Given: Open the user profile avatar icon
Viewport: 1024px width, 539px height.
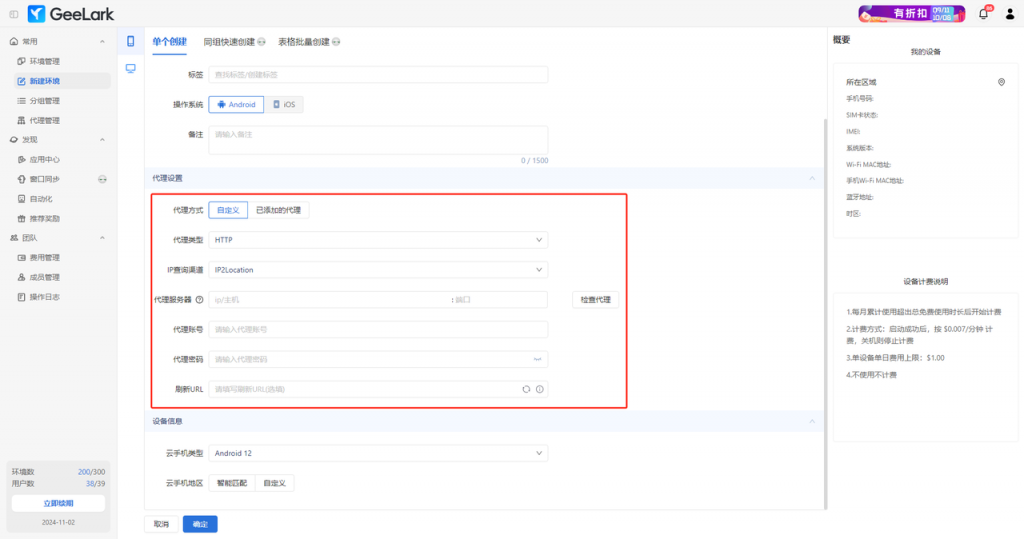Looking at the screenshot, I should [x=1009, y=13].
